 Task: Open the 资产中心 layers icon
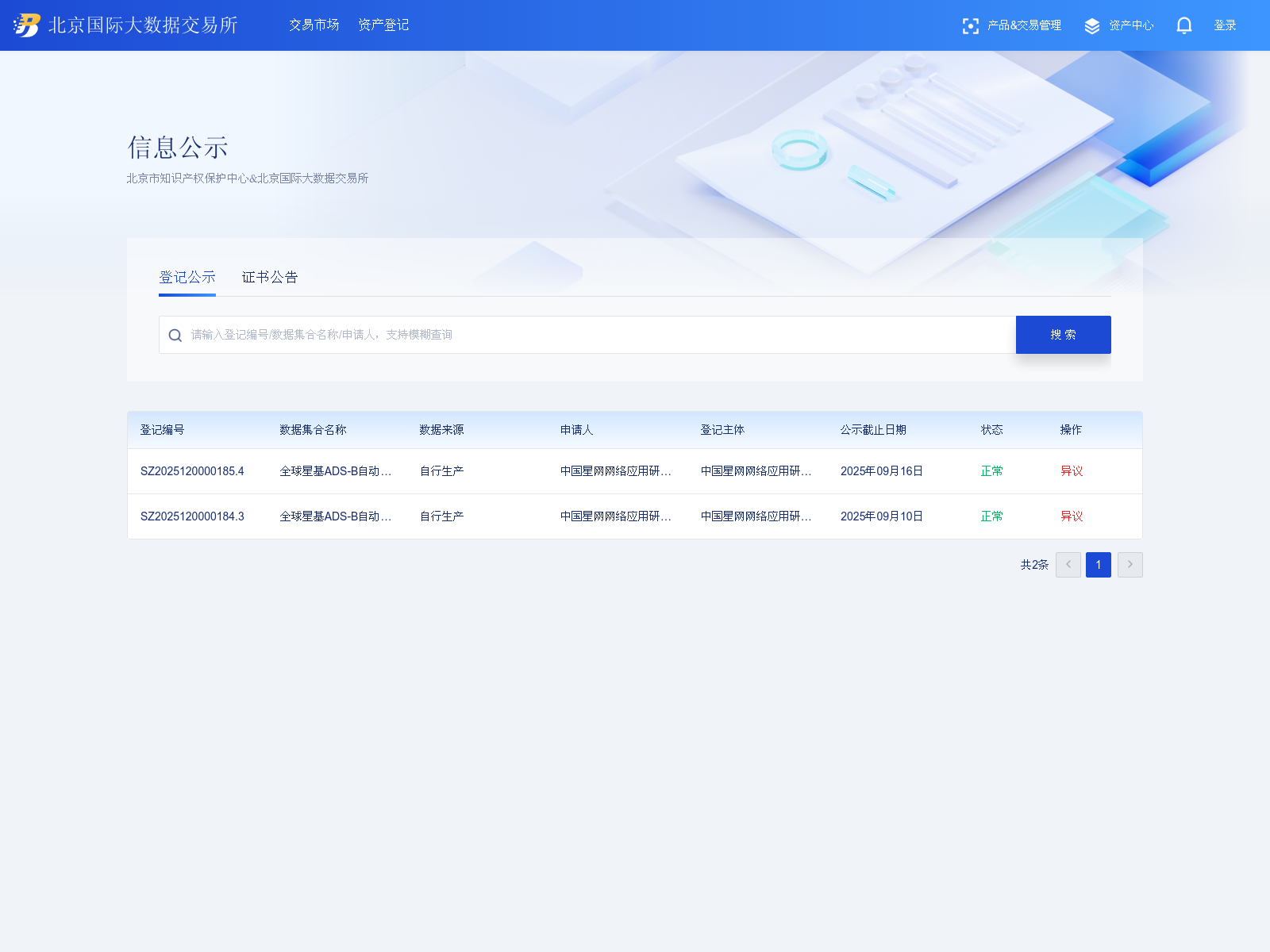tap(1092, 26)
